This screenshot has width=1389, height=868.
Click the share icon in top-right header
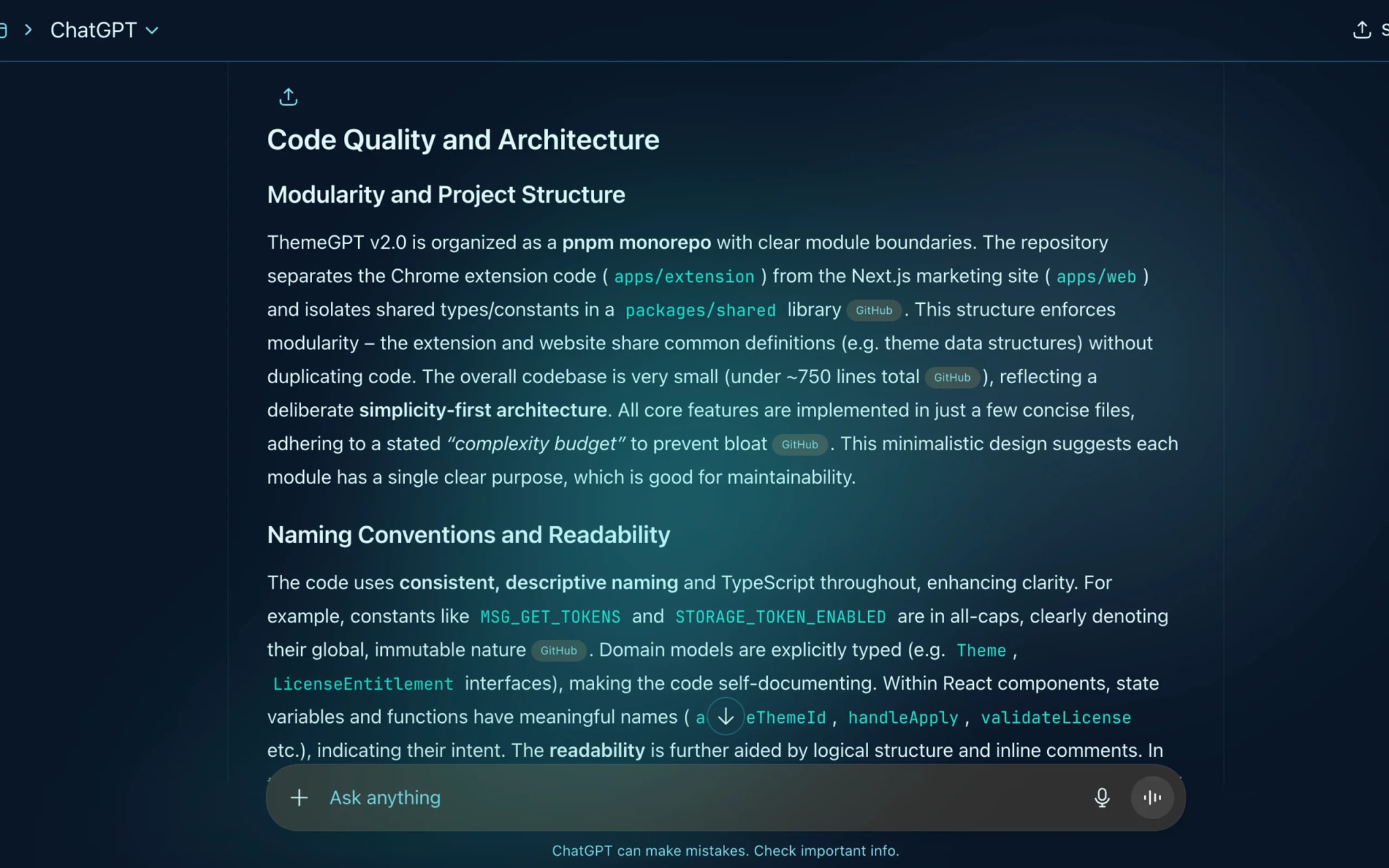tap(1361, 30)
